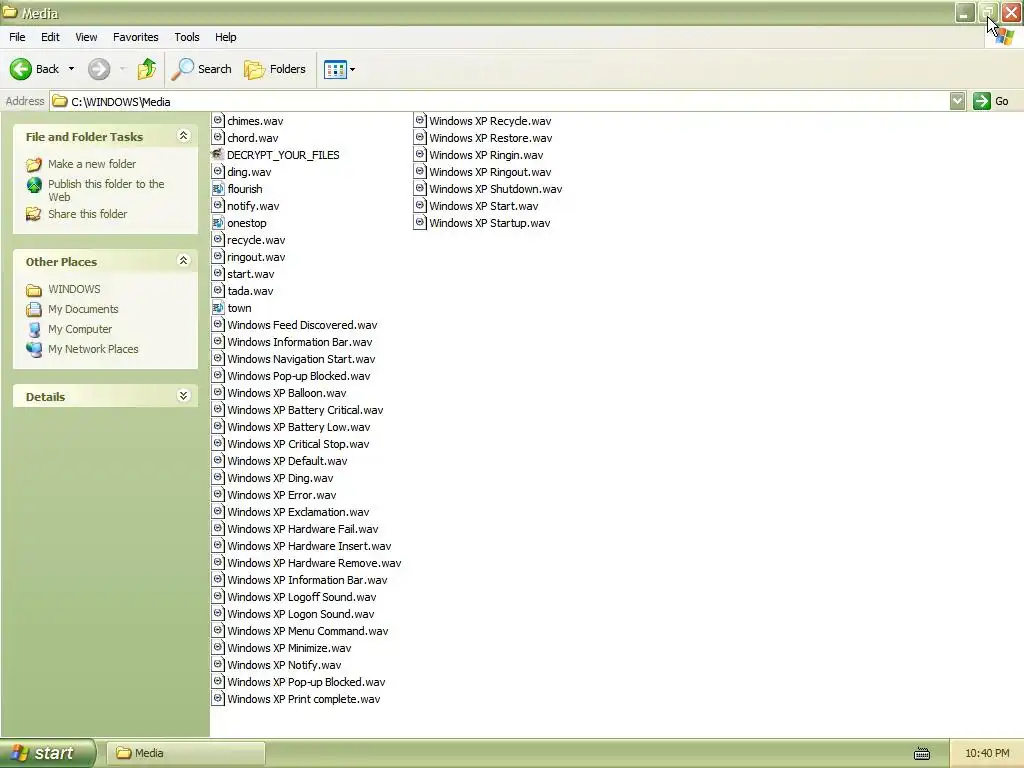Open the Tools menu
The height and width of the screenshot is (768, 1024).
click(187, 37)
